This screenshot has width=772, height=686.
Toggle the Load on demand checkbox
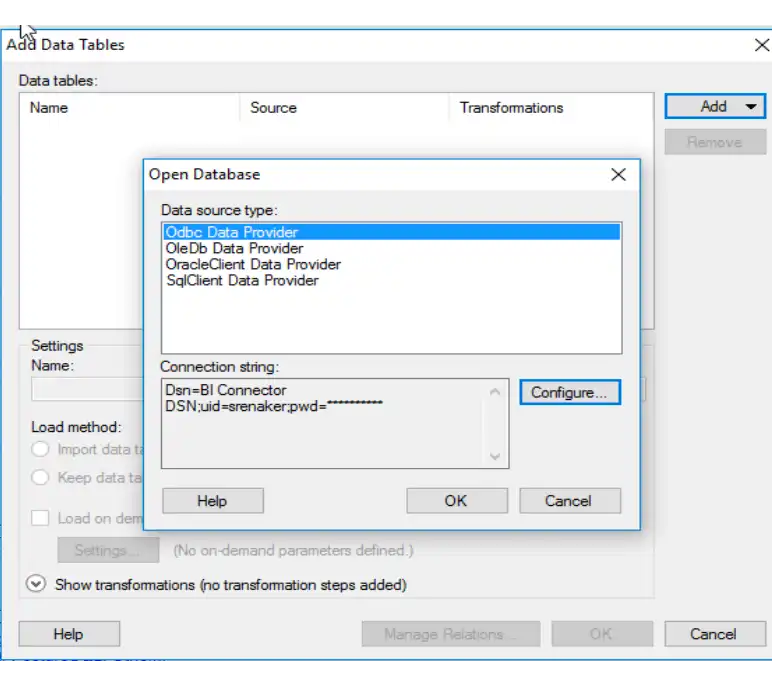tap(40, 518)
